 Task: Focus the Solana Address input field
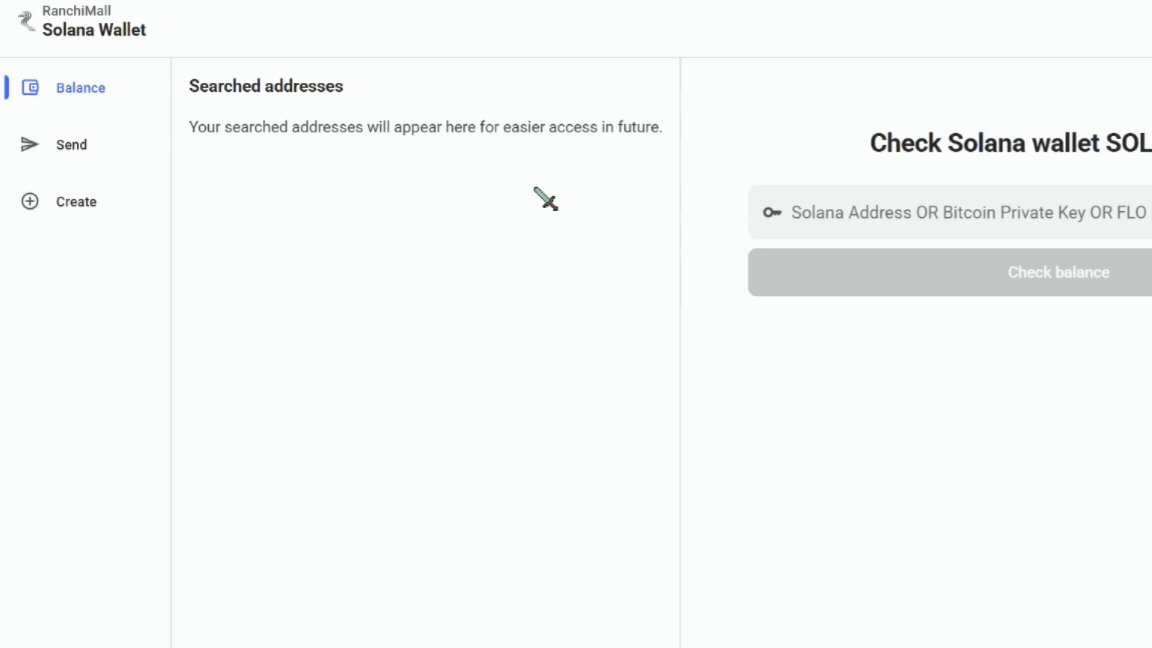(960, 213)
